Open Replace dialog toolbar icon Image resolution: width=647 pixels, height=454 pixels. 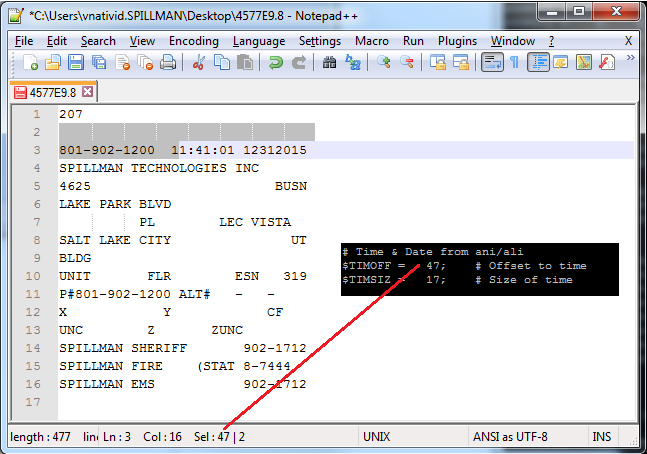coord(353,63)
